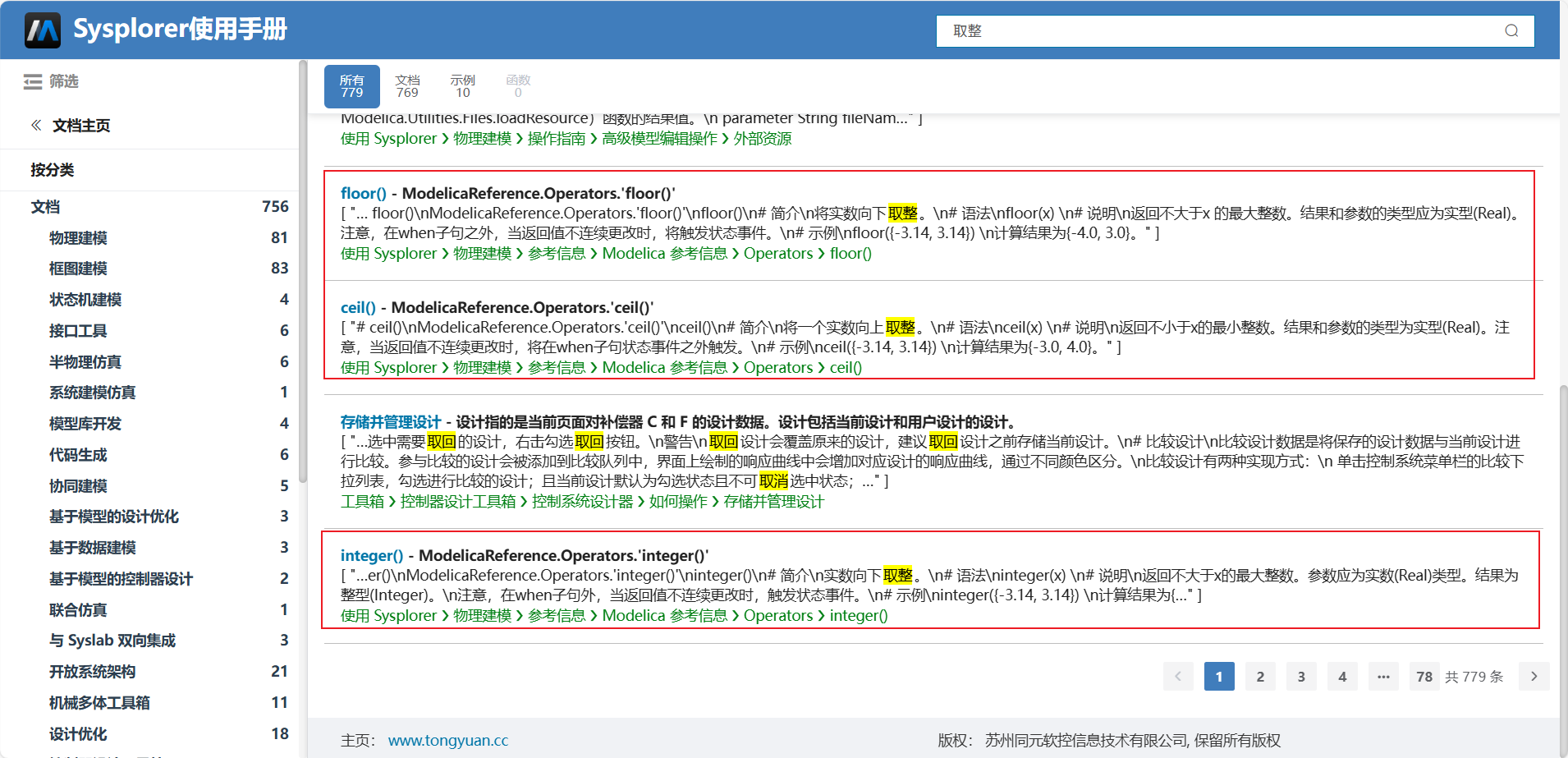The image size is (1568, 758).
Task: Open the integer() result title
Action: tap(372, 556)
